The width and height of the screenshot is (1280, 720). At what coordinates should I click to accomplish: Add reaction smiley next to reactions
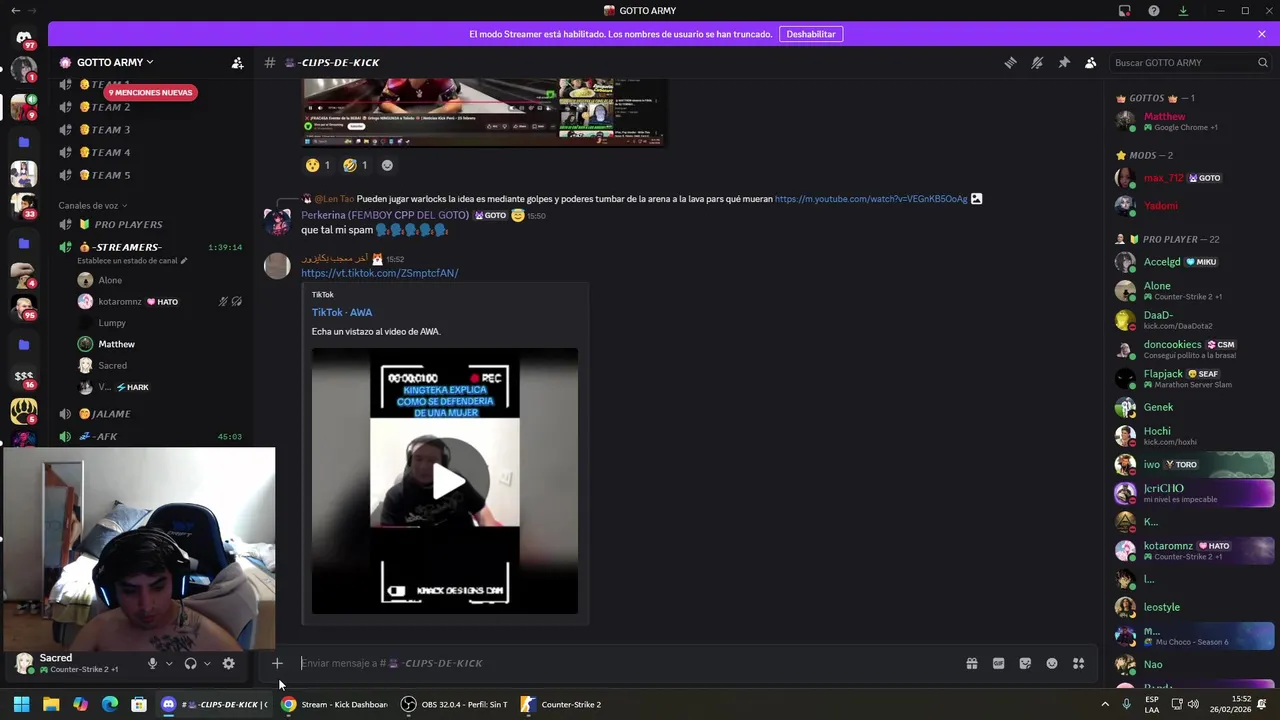coord(387,165)
